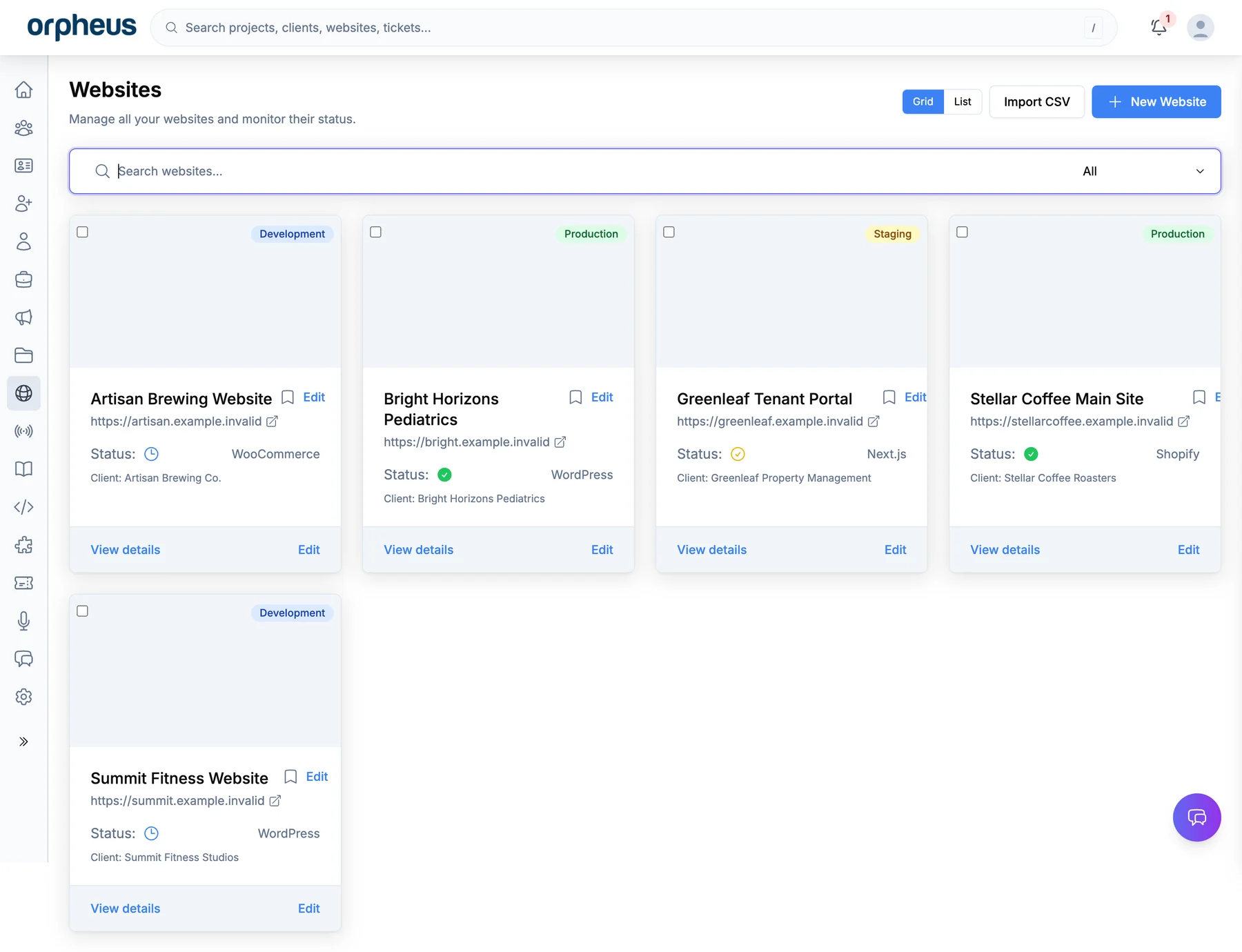Open the folder sidebar icon
The image size is (1242, 952).
23,355
